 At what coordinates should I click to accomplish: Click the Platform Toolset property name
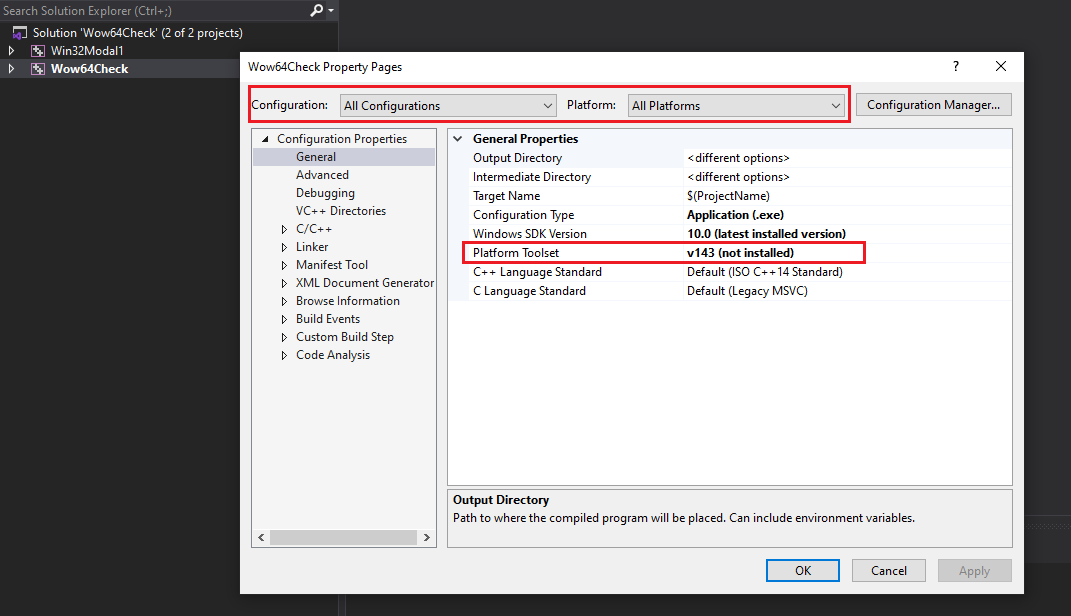[x=516, y=253]
